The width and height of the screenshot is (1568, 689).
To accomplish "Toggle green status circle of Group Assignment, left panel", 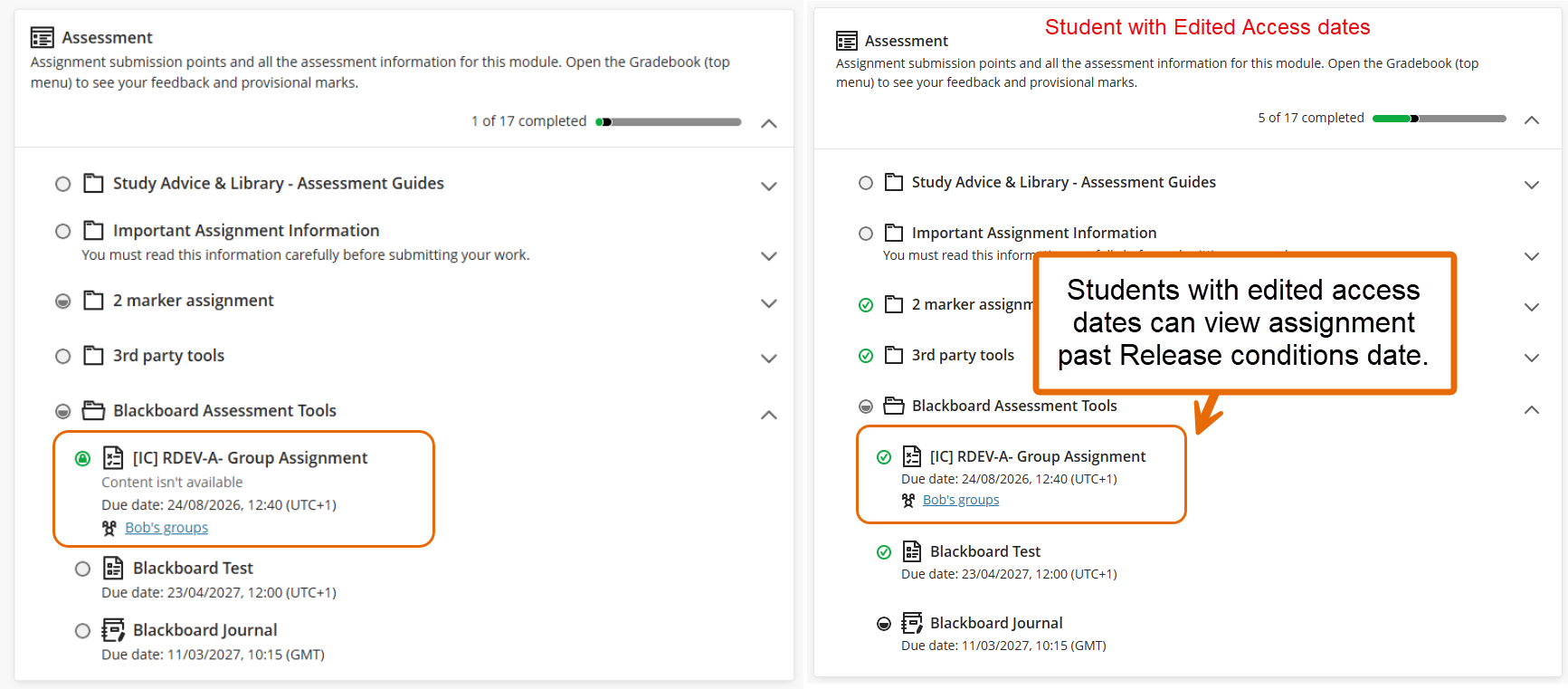I will coord(82,458).
